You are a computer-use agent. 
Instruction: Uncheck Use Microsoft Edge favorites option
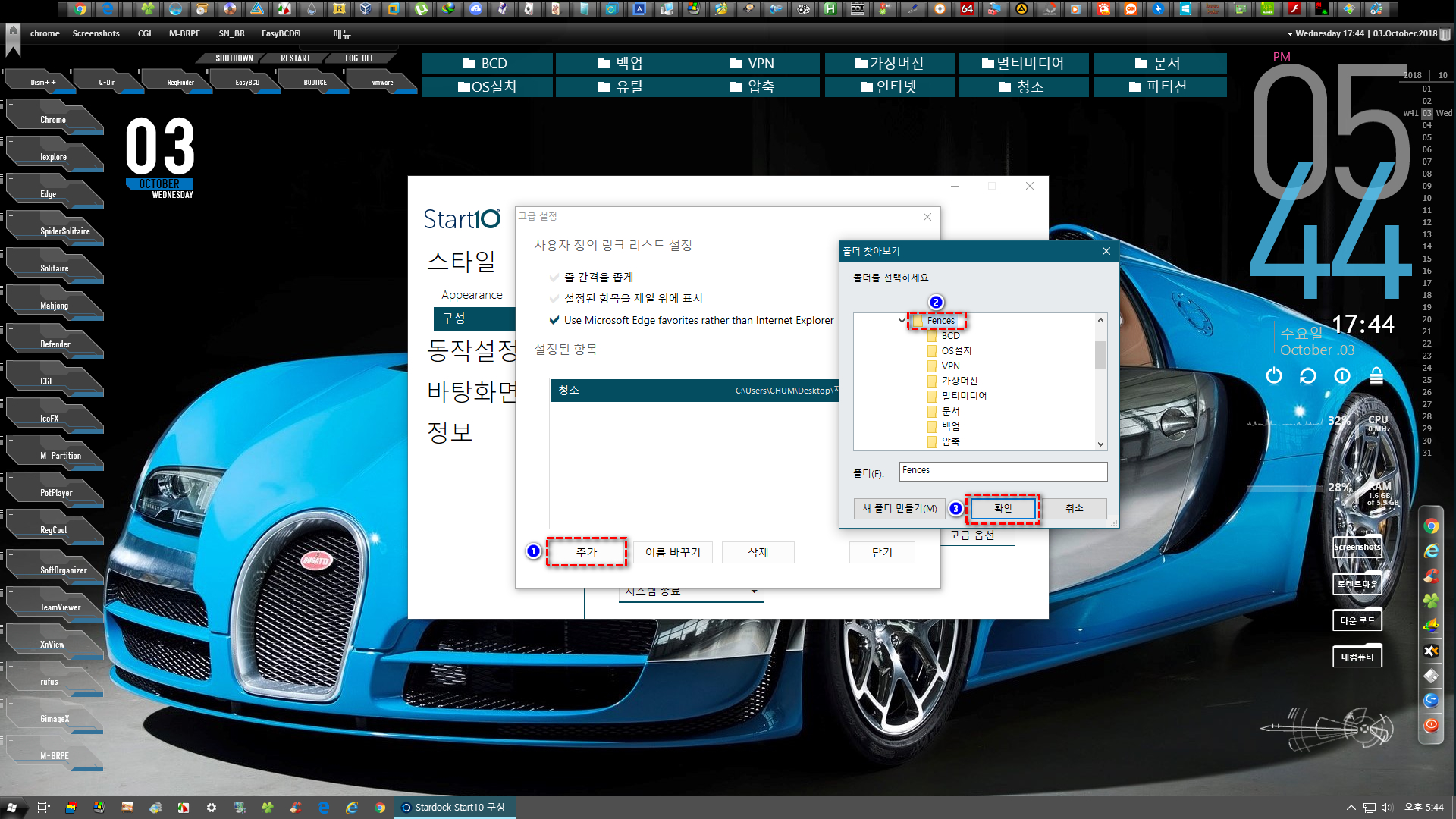554,320
